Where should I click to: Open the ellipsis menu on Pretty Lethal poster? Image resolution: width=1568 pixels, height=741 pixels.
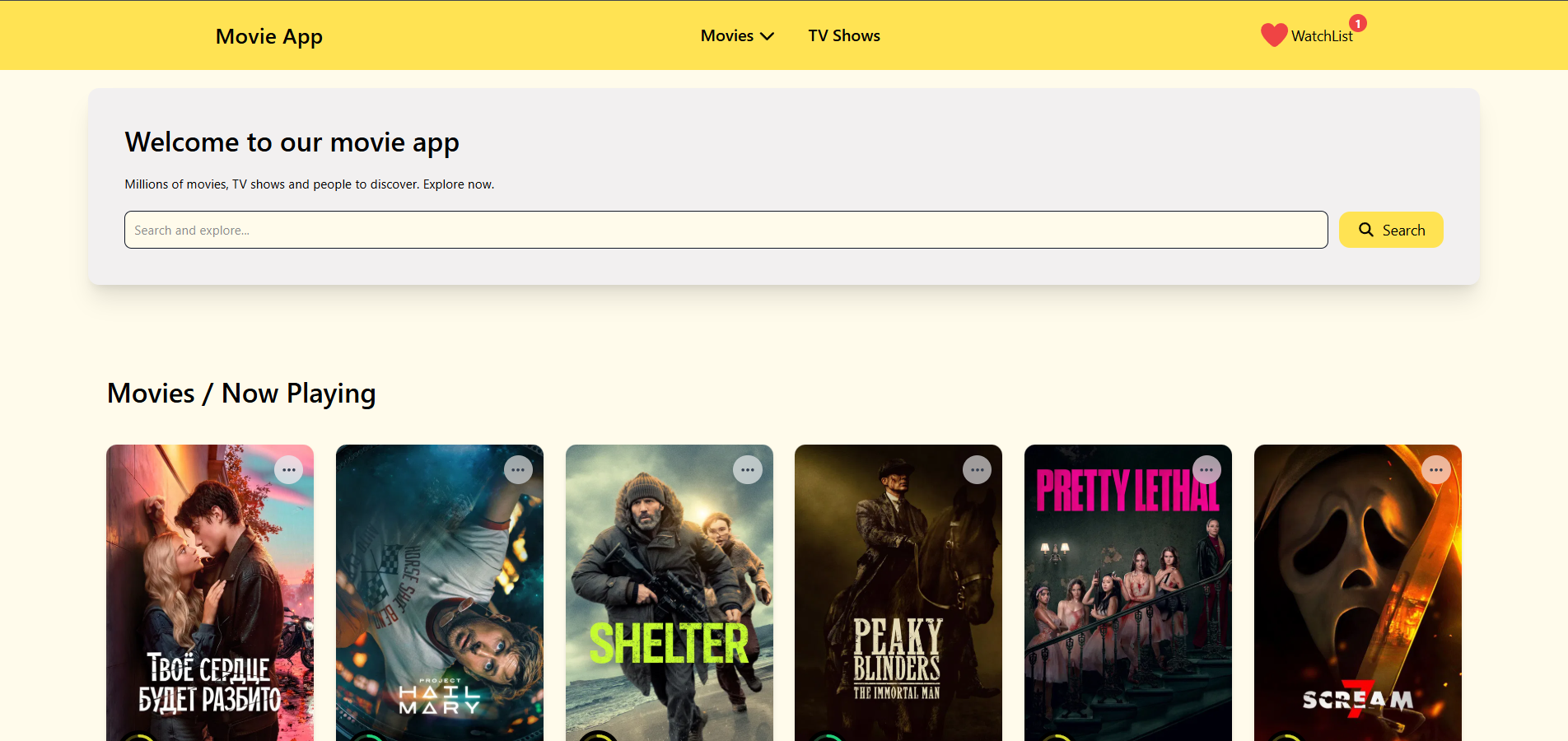(x=1206, y=469)
